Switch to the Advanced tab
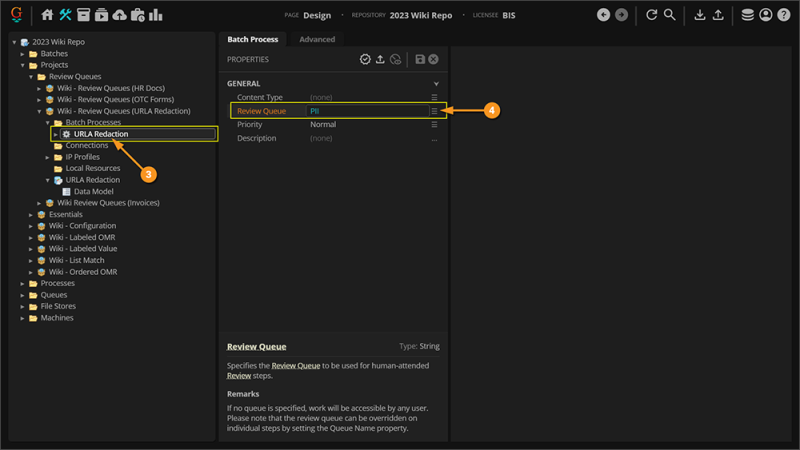800x450 pixels. pyautogui.click(x=317, y=39)
